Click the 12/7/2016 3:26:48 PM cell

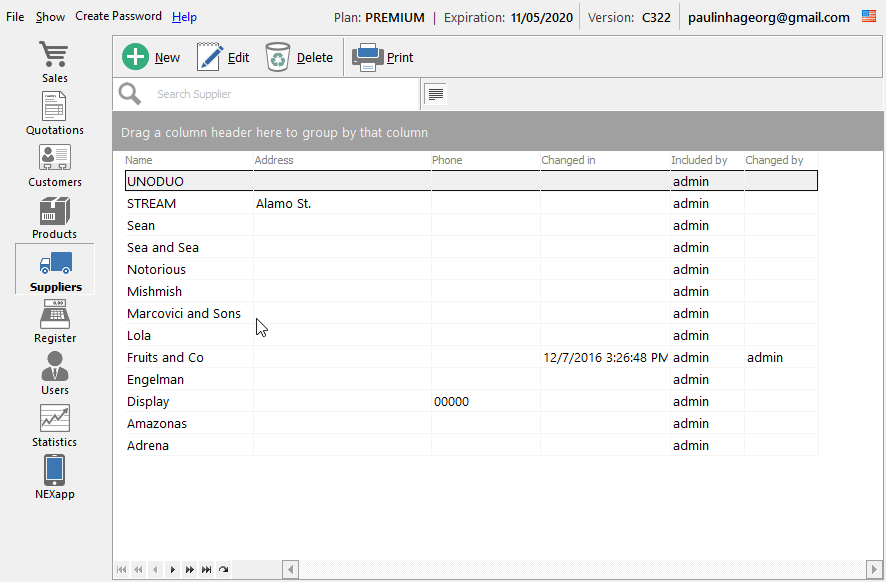pyautogui.click(x=605, y=358)
